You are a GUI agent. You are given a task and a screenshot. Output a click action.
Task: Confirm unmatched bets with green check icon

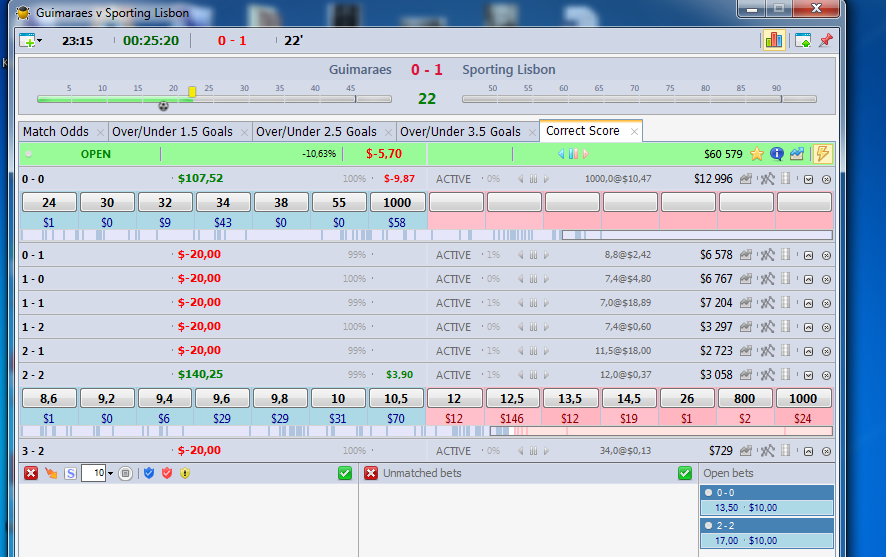[x=685, y=473]
